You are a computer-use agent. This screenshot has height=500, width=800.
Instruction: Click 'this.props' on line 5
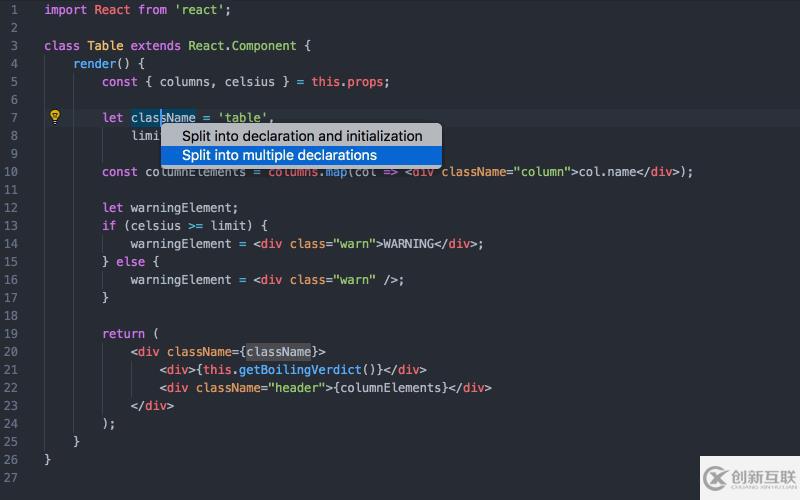coord(347,82)
